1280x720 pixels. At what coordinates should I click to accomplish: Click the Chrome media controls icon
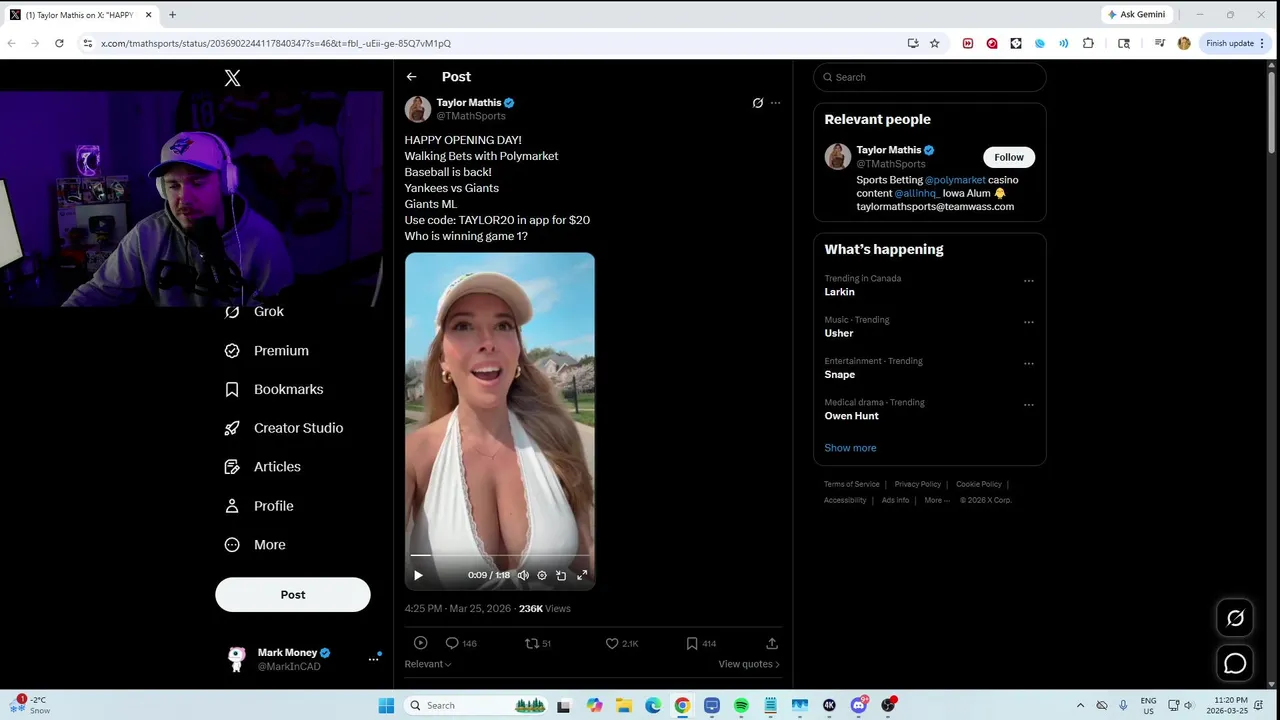tap(1159, 43)
